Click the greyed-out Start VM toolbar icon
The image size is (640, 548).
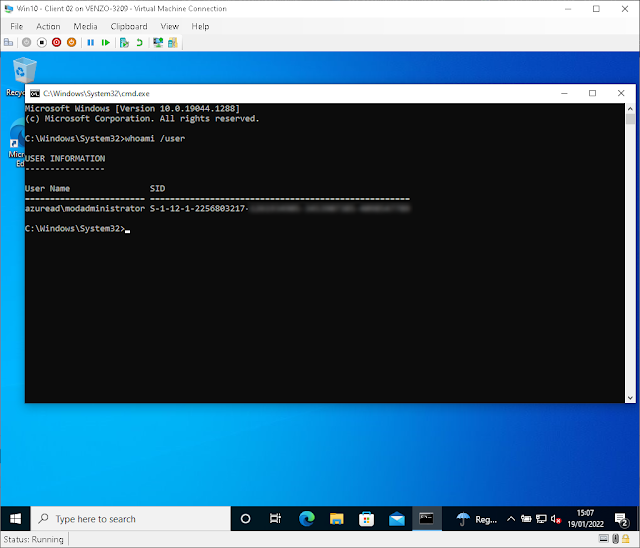pos(27,42)
